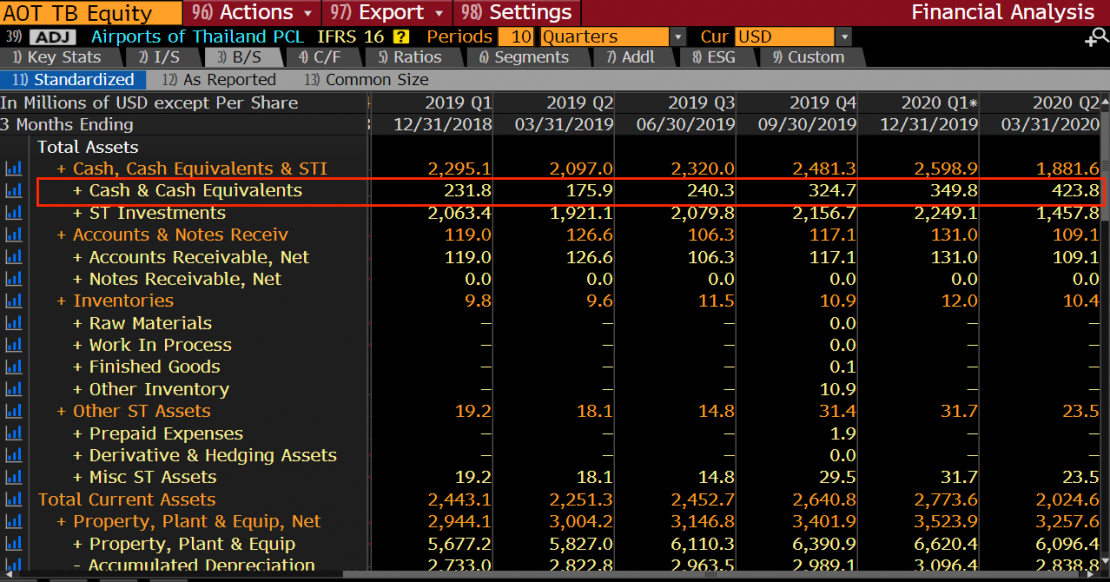Expand the Quarters period type dropdown
The image size is (1110, 582).
click(x=678, y=37)
